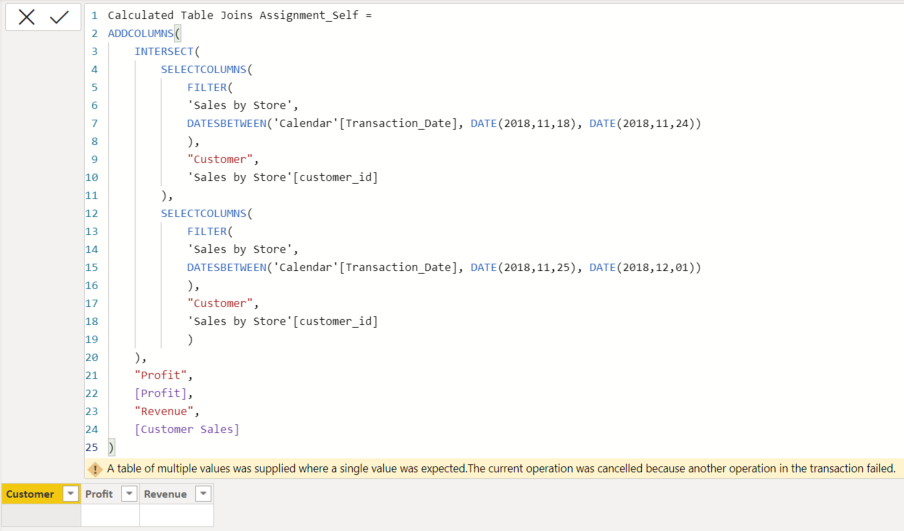Click [customer_id] reference on line 10
This screenshot has height=531, width=904.
tap(336, 178)
